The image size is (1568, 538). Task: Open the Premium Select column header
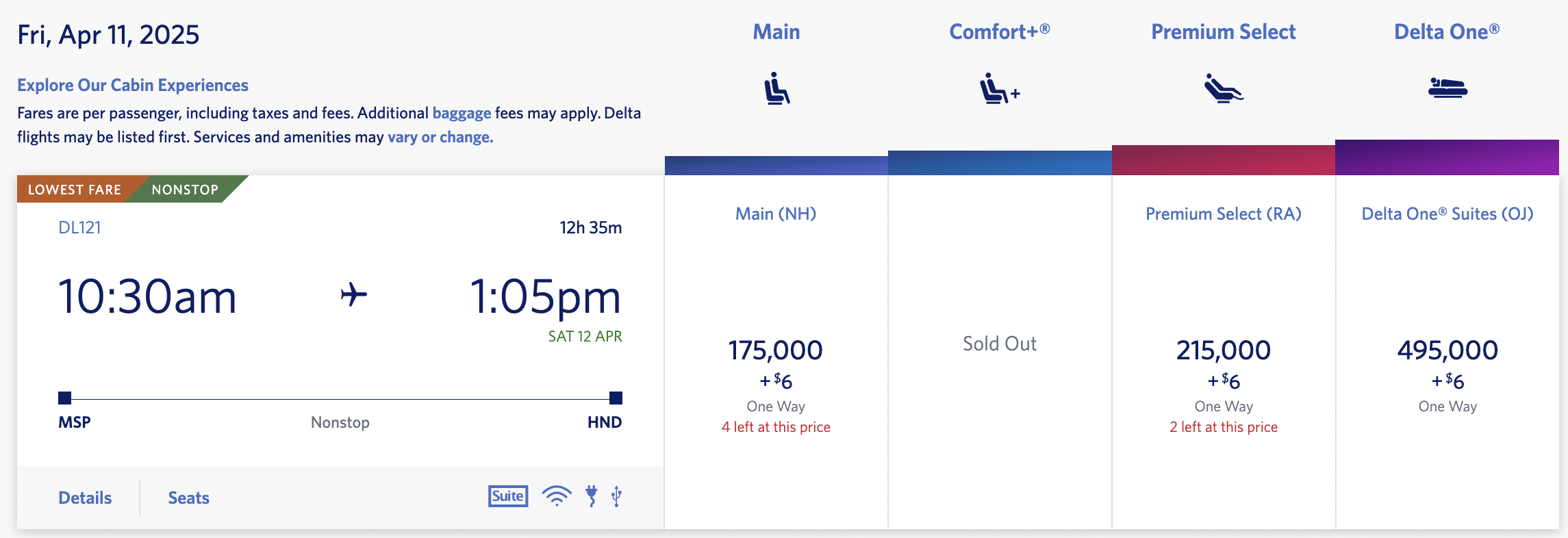pos(1223,32)
